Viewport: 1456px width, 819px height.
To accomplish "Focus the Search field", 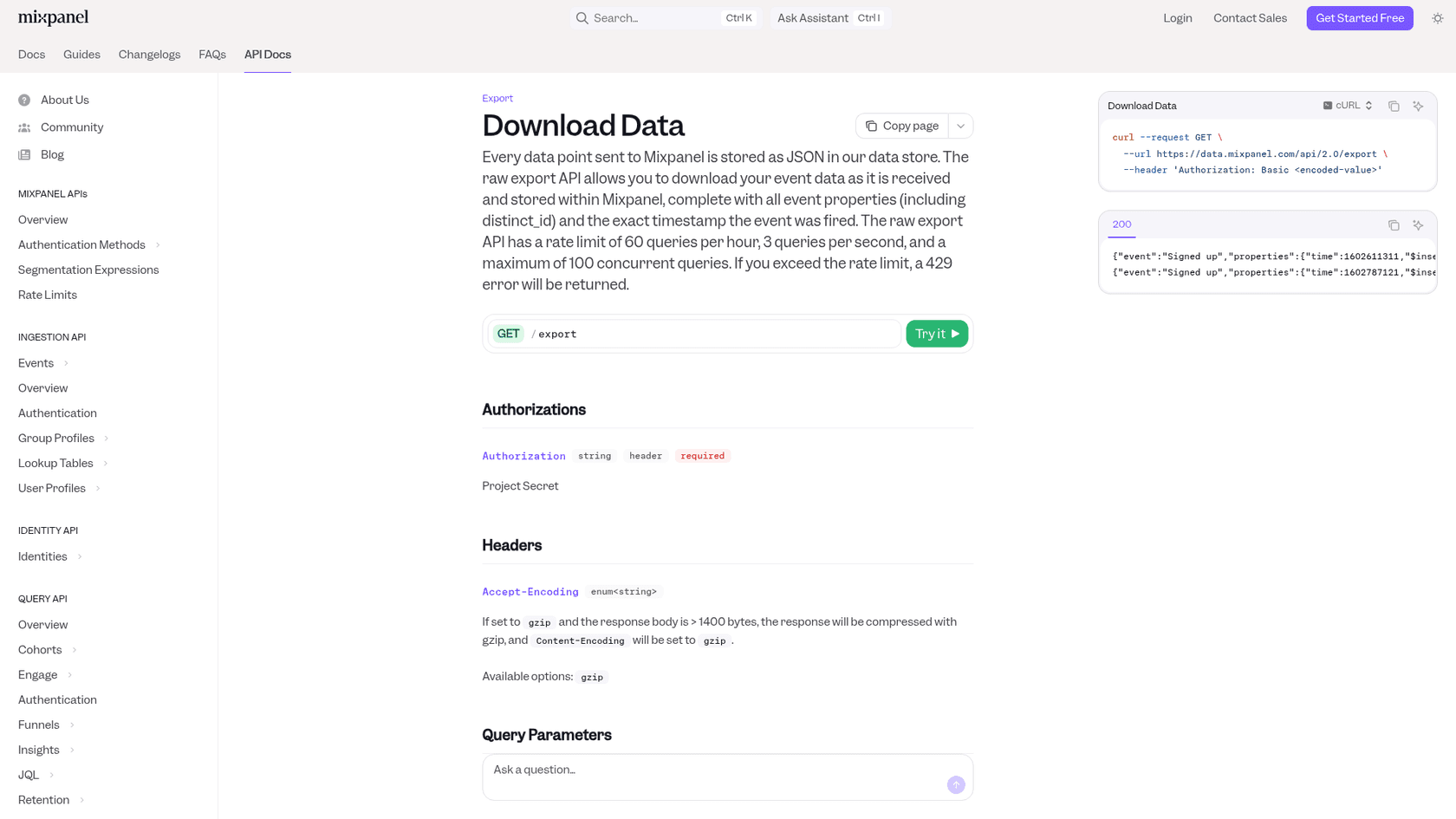I will tap(665, 18).
